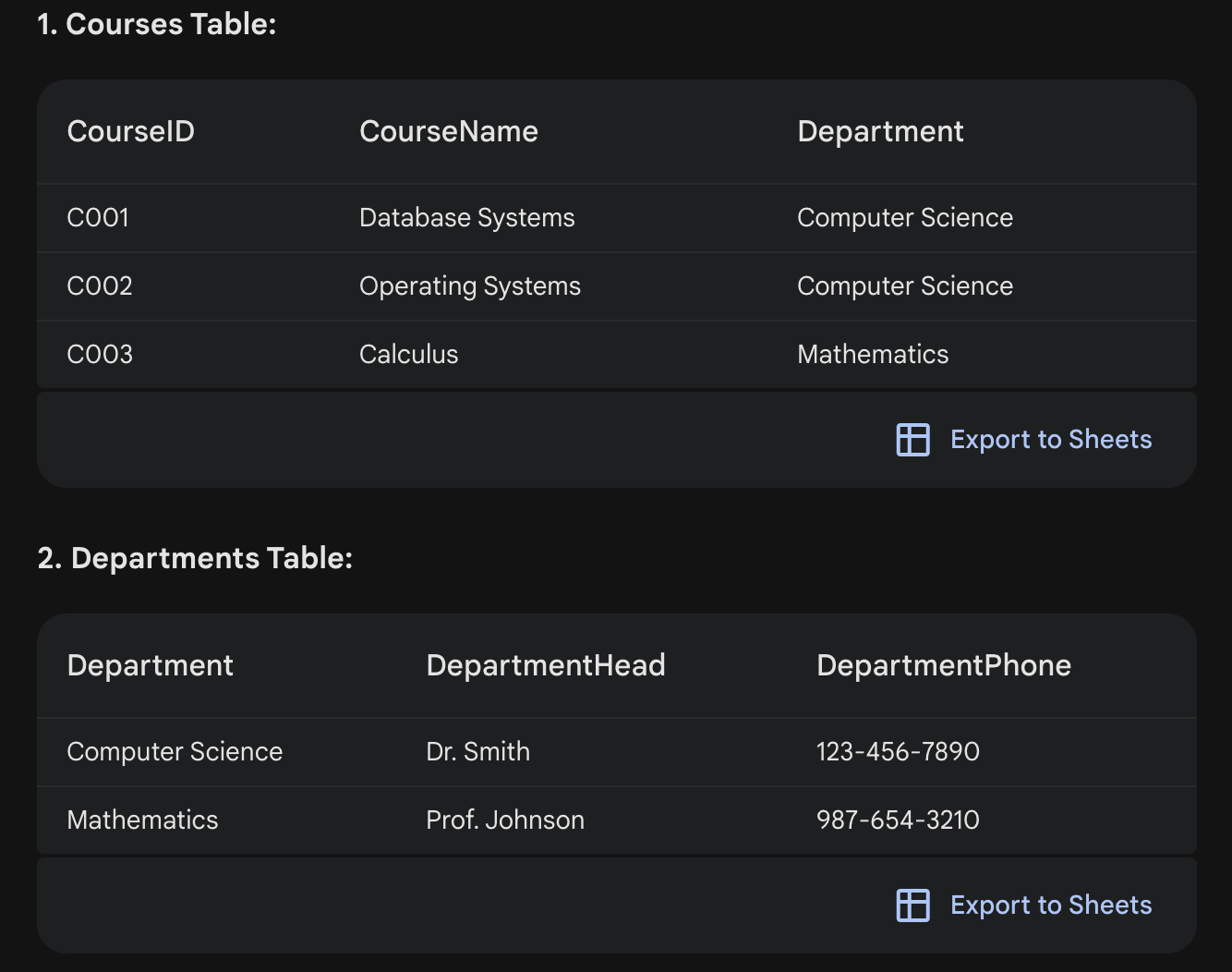This screenshot has height=972, width=1232.
Task: Click 'Export to Sheets' text below Departments table
Action: [x=1051, y=905]
